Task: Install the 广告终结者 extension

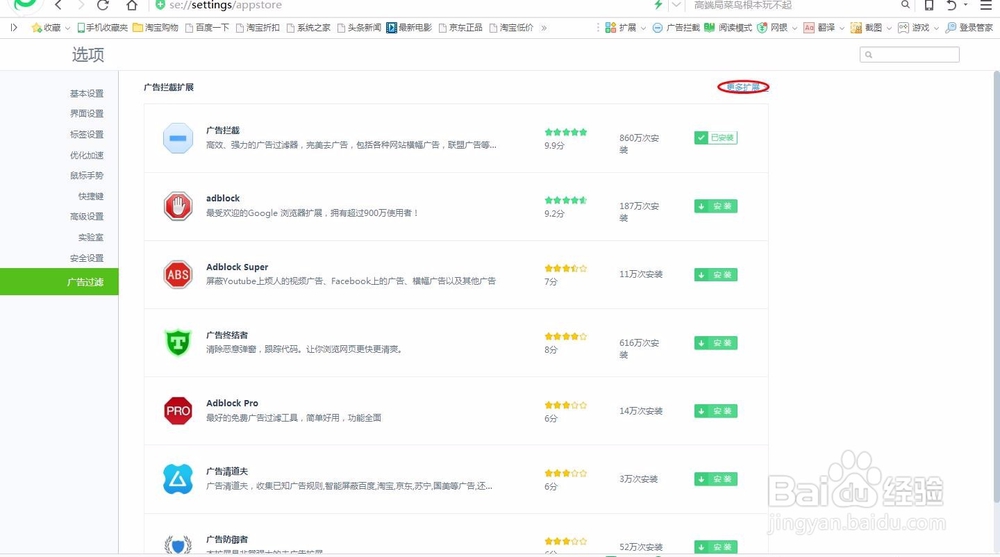Action: (x=716, y=343)
